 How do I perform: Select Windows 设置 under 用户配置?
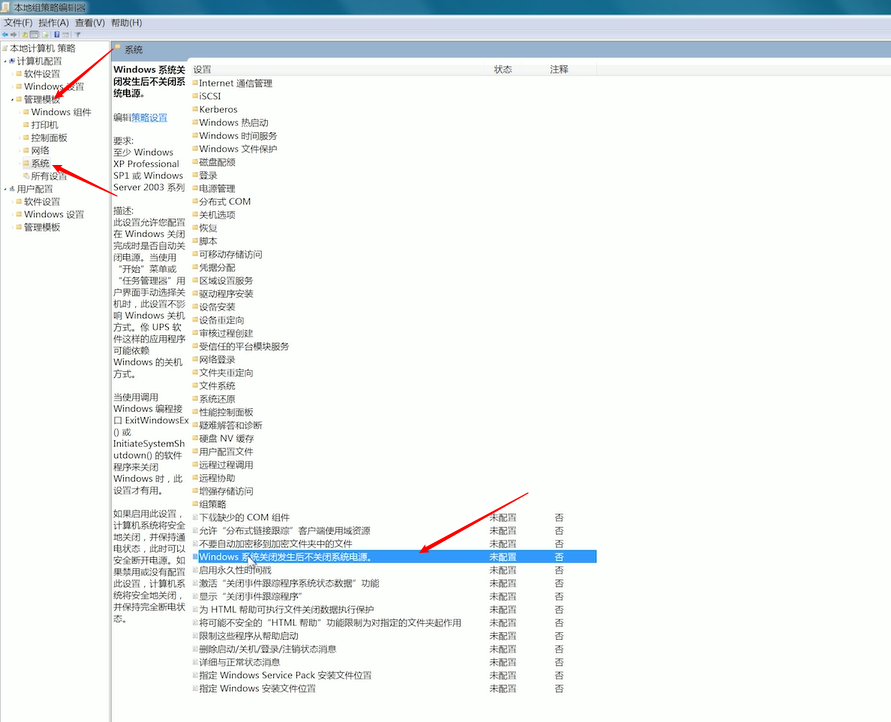point(54,214)
